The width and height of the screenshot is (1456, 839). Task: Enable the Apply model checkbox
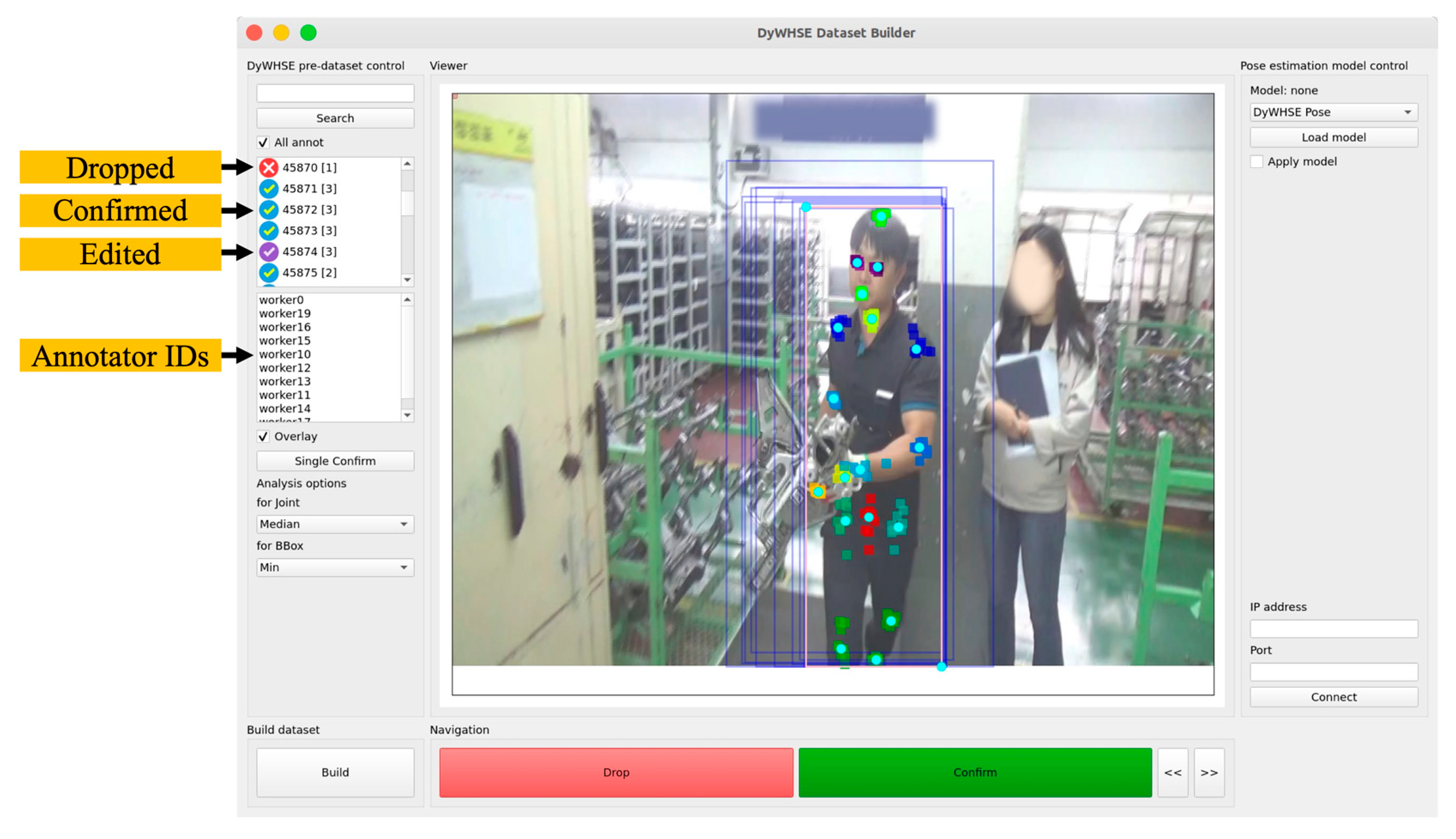click(1256, 162)
